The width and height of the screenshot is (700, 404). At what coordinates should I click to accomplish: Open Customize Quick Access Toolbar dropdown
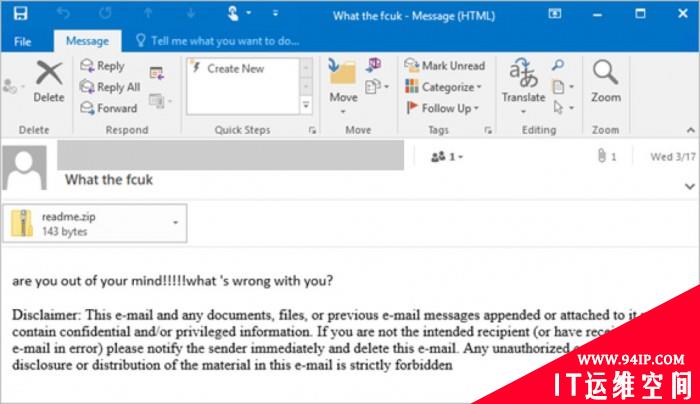click(275, 13)
